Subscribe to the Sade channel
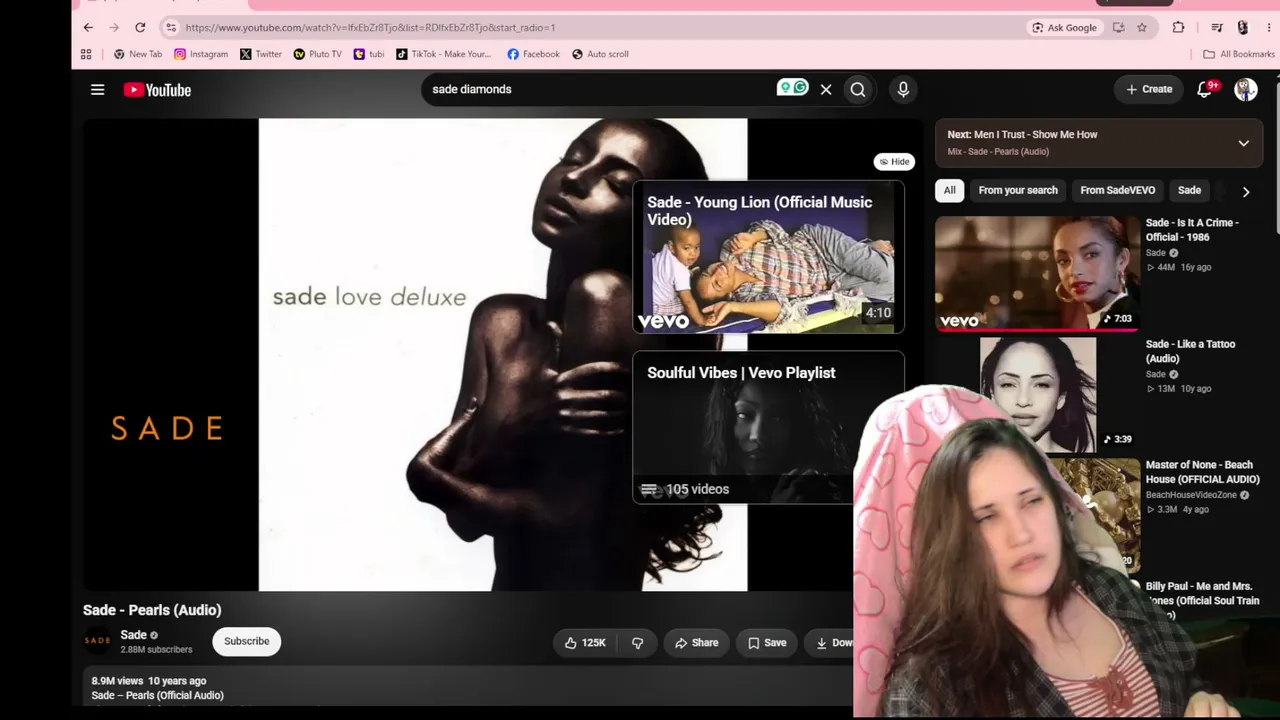1280x720 pixels. 246,641
